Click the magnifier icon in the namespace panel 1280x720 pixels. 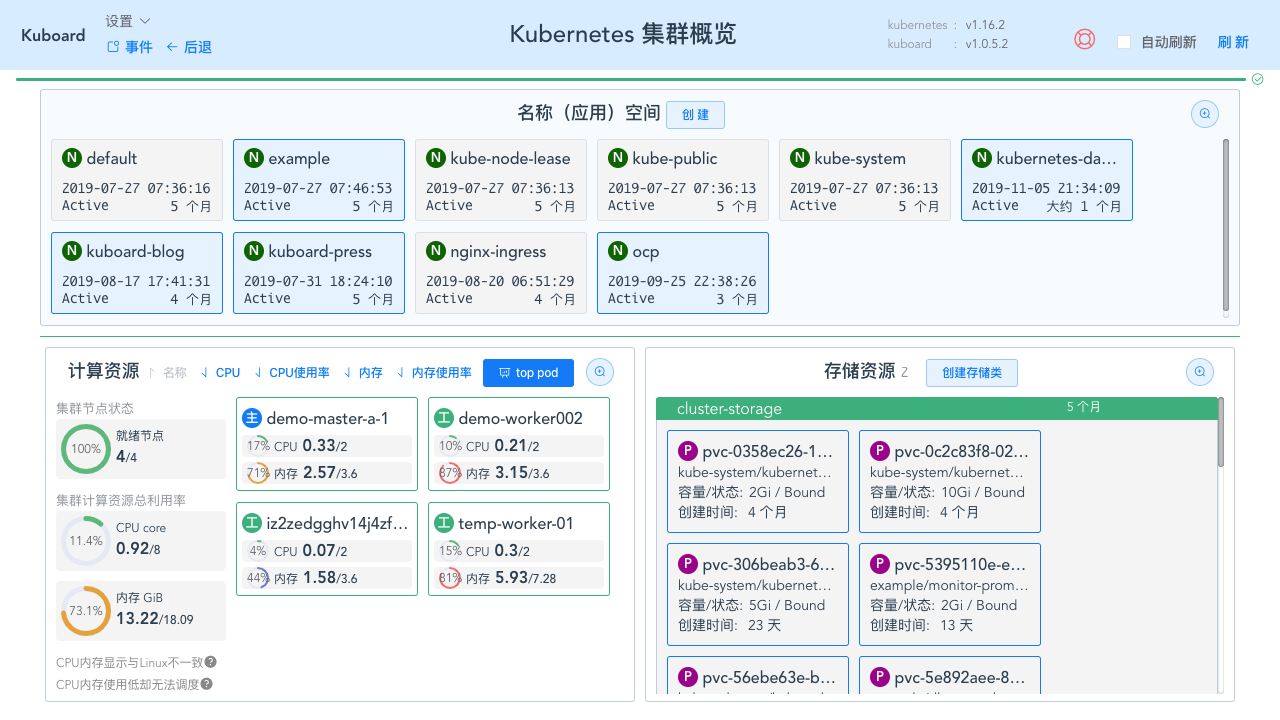point(1204,113)
